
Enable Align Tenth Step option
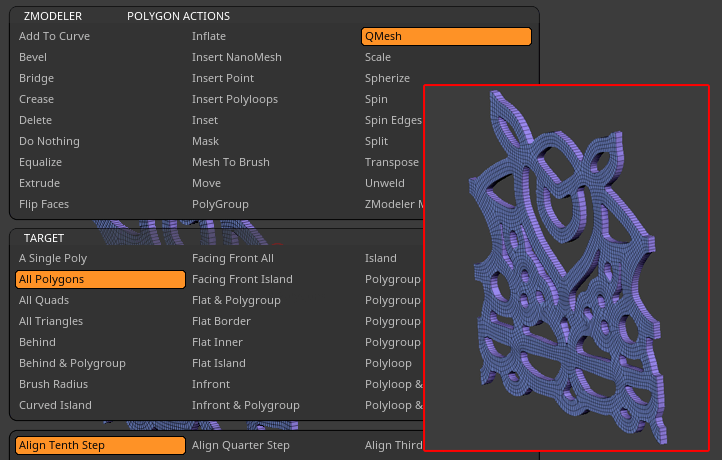[x=100, y=445]
